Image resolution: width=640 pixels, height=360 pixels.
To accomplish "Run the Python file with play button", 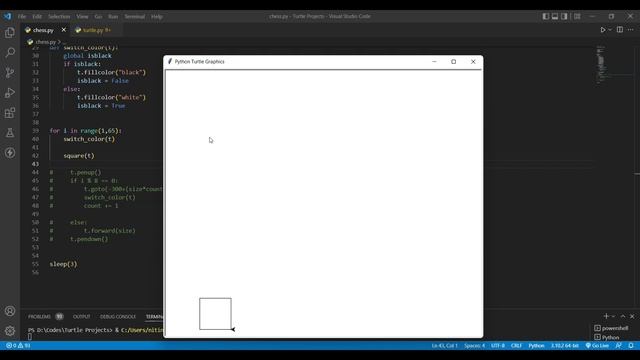I will [602, 30].
